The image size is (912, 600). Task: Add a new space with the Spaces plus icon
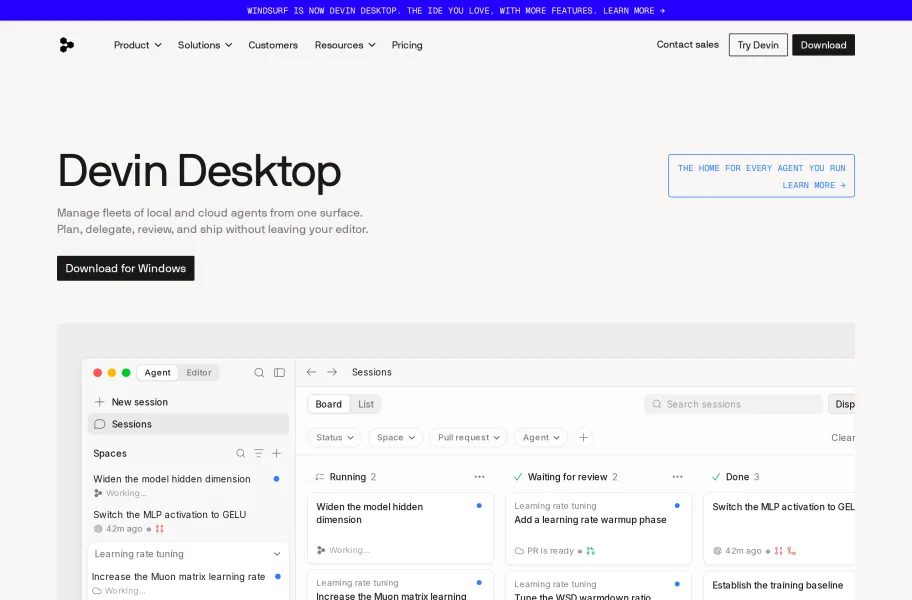click(276, 453)
